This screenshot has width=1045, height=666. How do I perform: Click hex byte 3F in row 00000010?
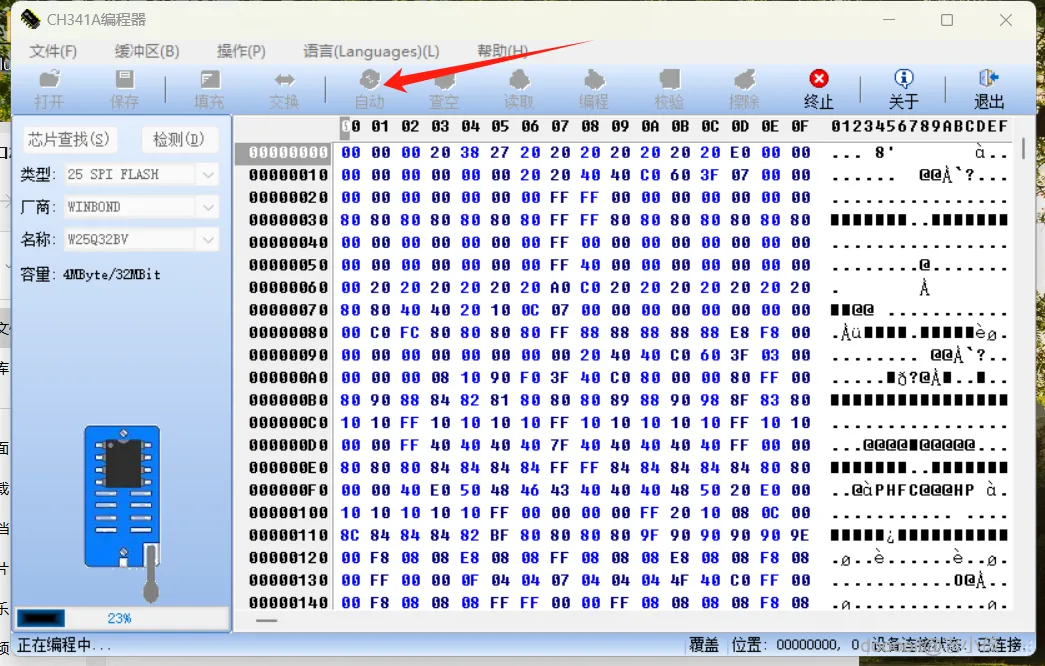710,175
